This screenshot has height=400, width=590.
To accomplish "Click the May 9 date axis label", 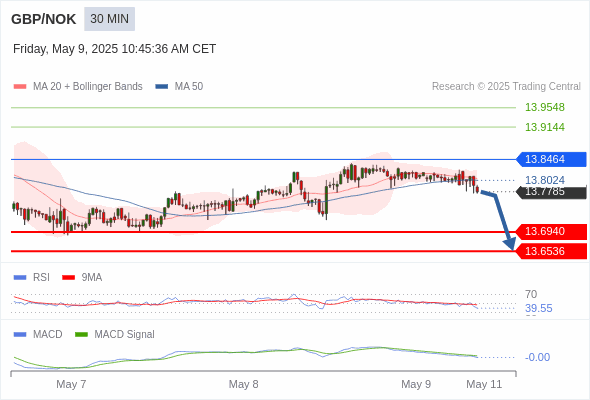I will tap(416, 384).
